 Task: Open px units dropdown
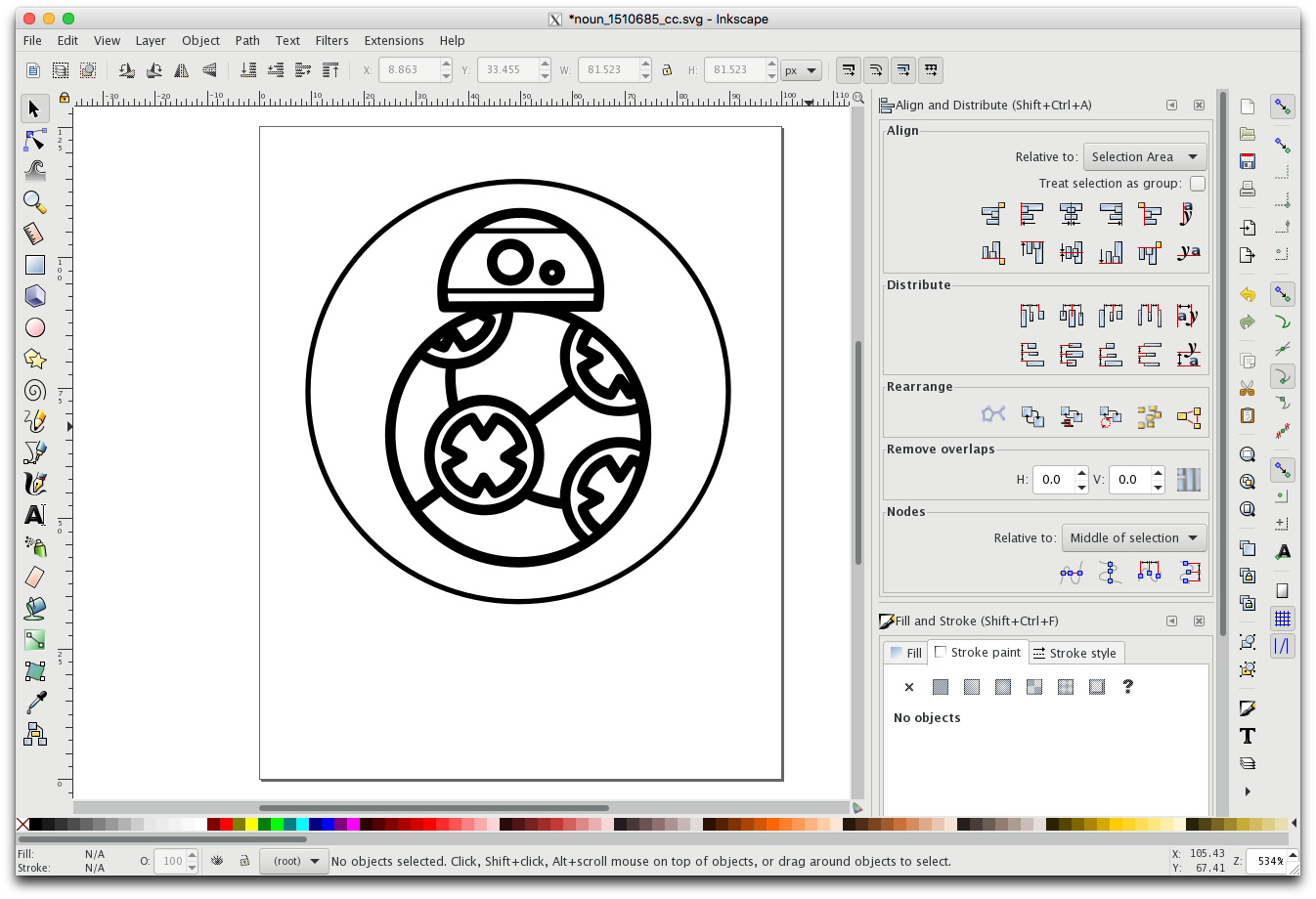point(800,70)
